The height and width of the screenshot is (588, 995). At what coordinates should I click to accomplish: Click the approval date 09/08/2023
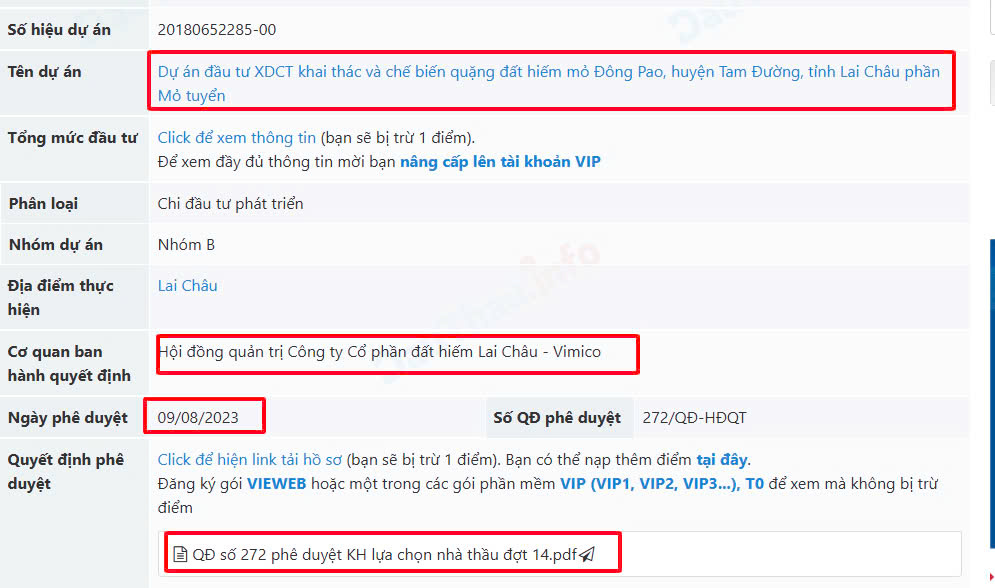[198, 417]
